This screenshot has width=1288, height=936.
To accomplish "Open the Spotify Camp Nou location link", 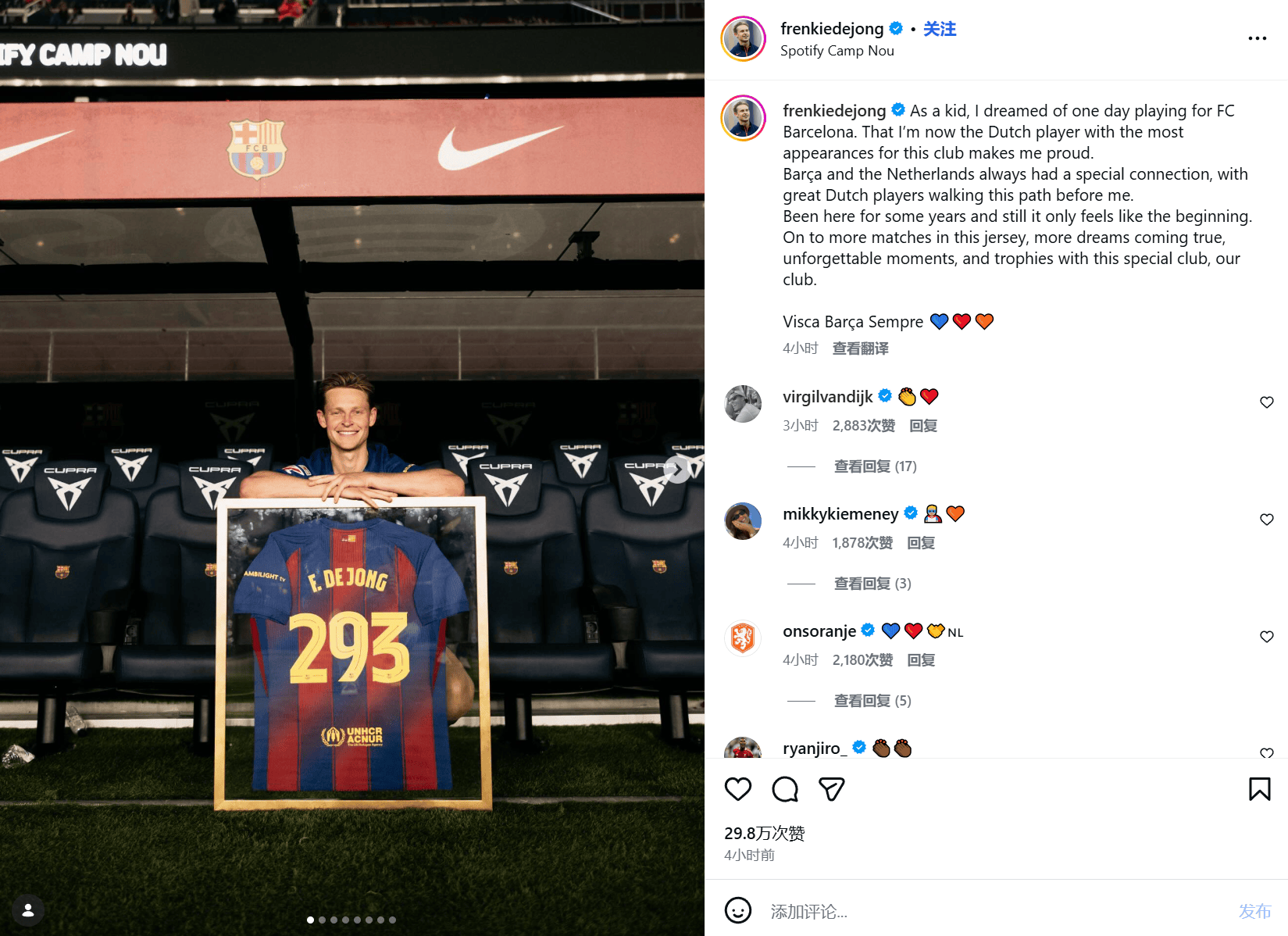I will click(x=837, y=51).
